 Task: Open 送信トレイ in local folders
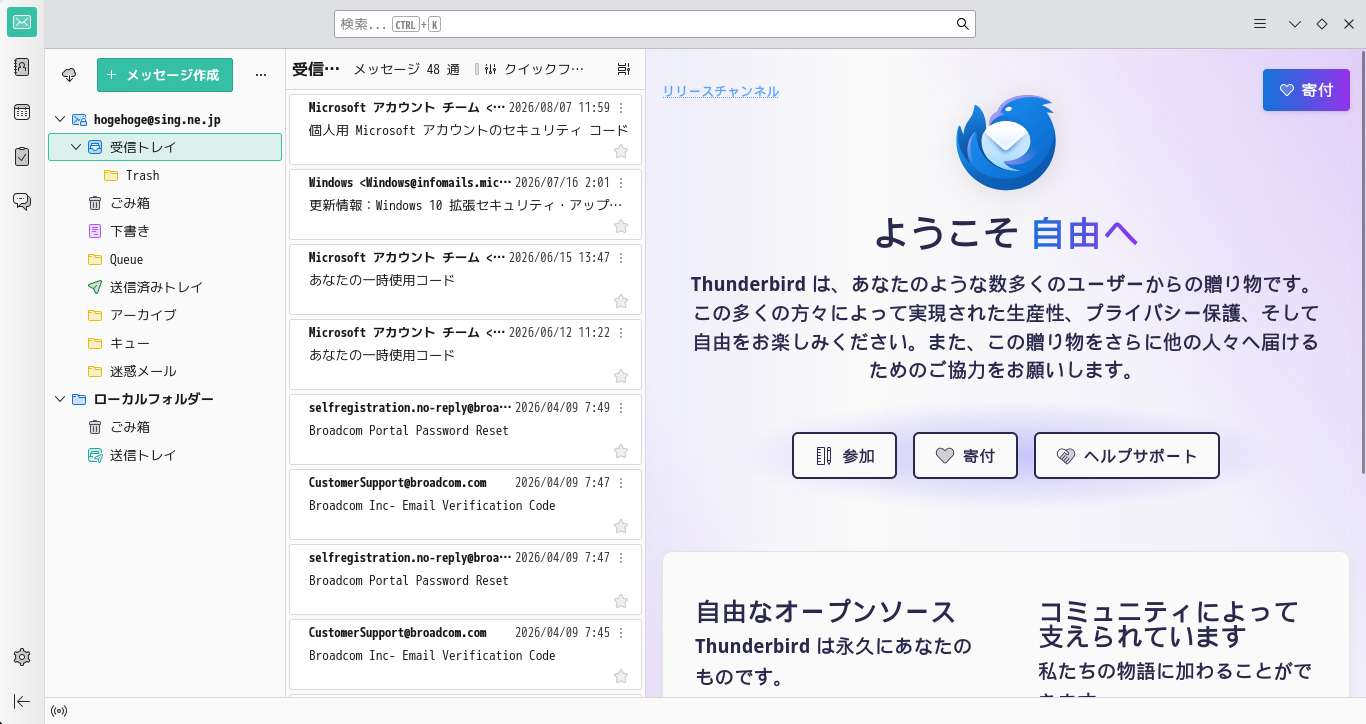165,455
